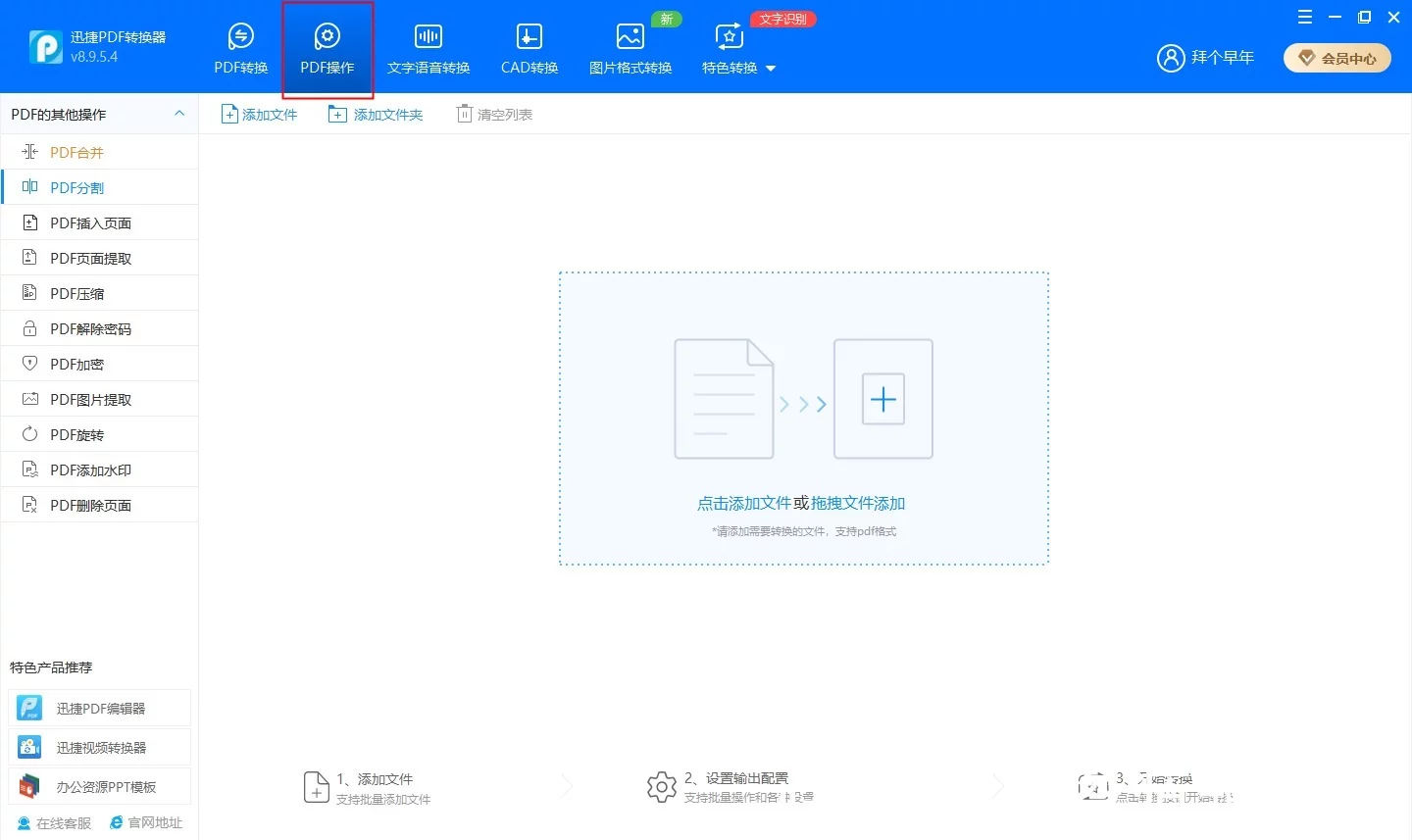1412x840 pixels.
Task: Click the document illustration in drop zone
Action: [724, 399]
